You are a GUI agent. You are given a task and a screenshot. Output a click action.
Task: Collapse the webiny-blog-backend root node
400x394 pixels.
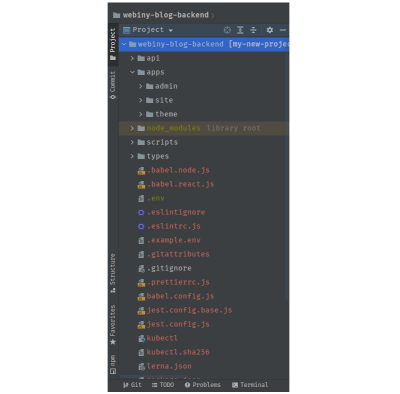pos(124,44)
